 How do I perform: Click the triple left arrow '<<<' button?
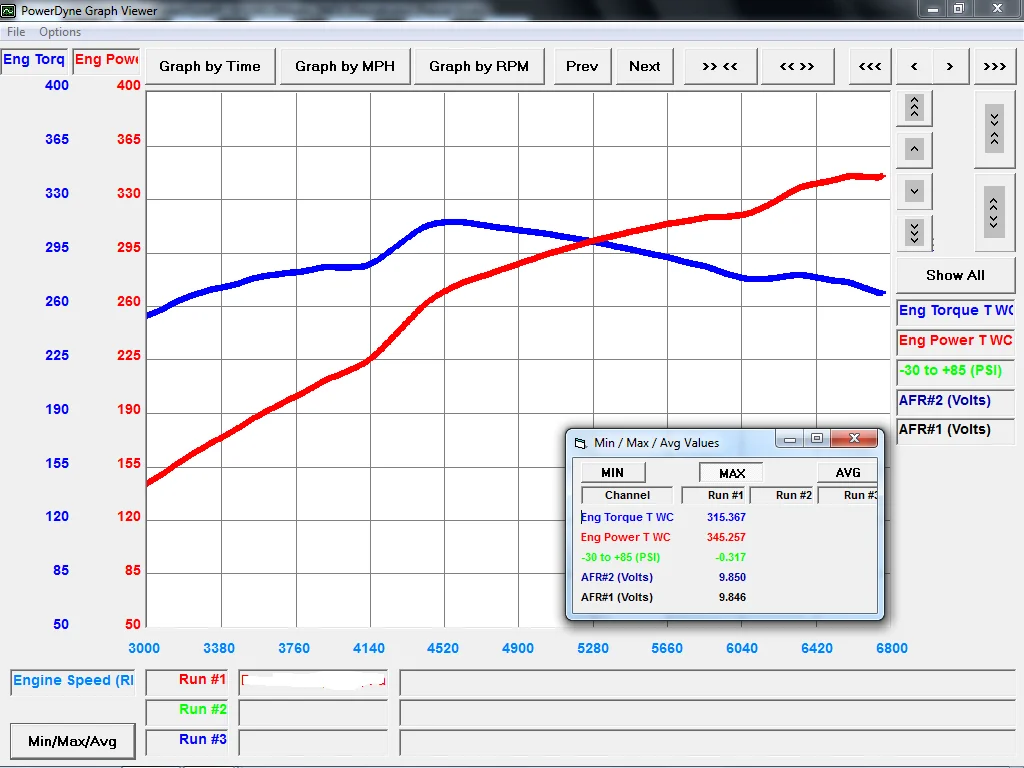pos(870,66)
